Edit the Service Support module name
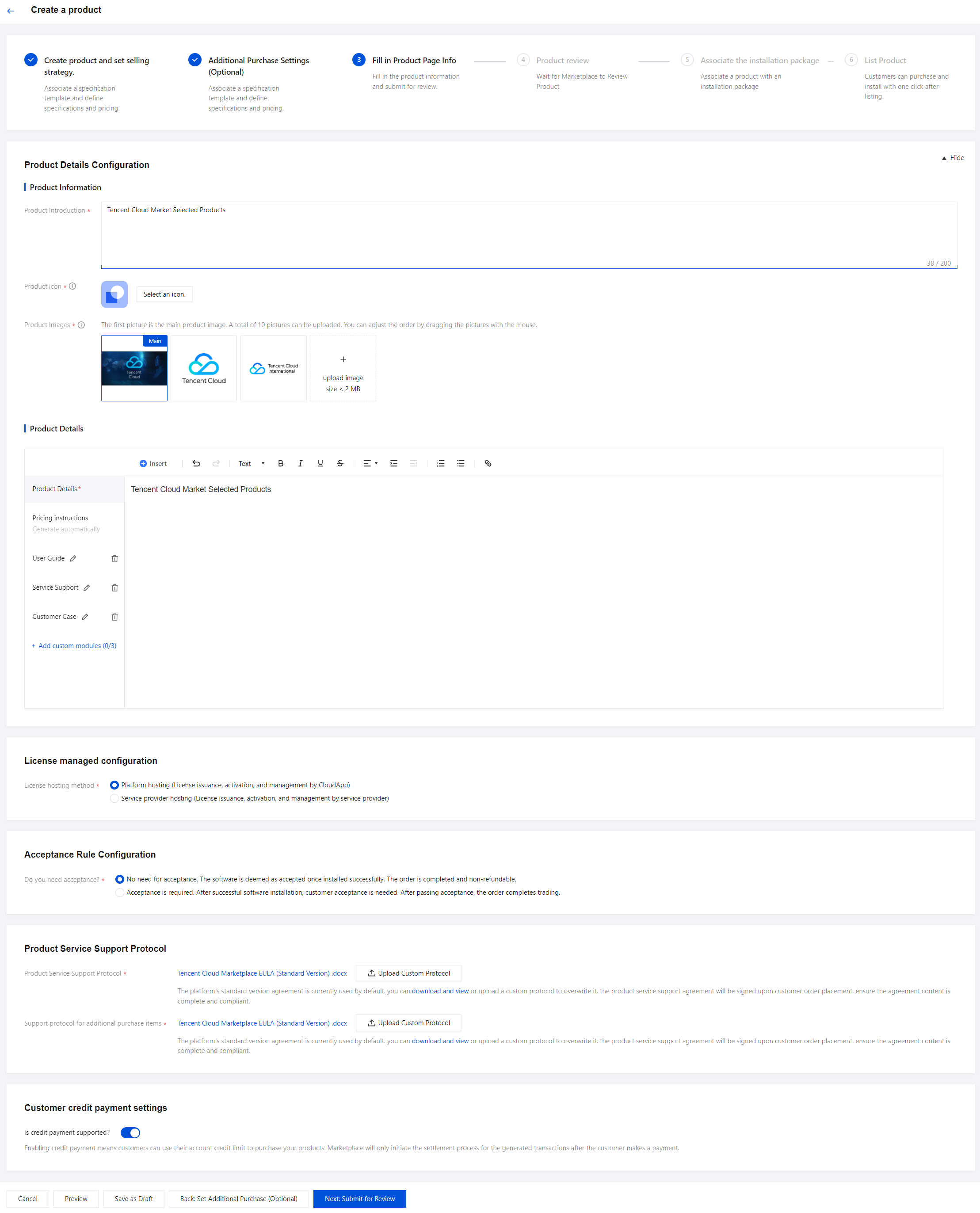This screenshot has width=980, height=1213. [x=86, y=587]
